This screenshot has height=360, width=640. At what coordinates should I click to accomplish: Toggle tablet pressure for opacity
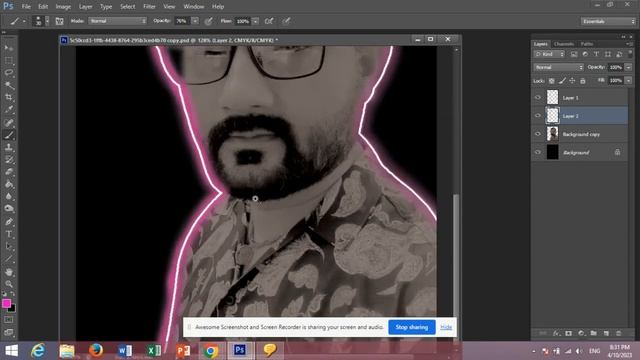click(209, 21)
